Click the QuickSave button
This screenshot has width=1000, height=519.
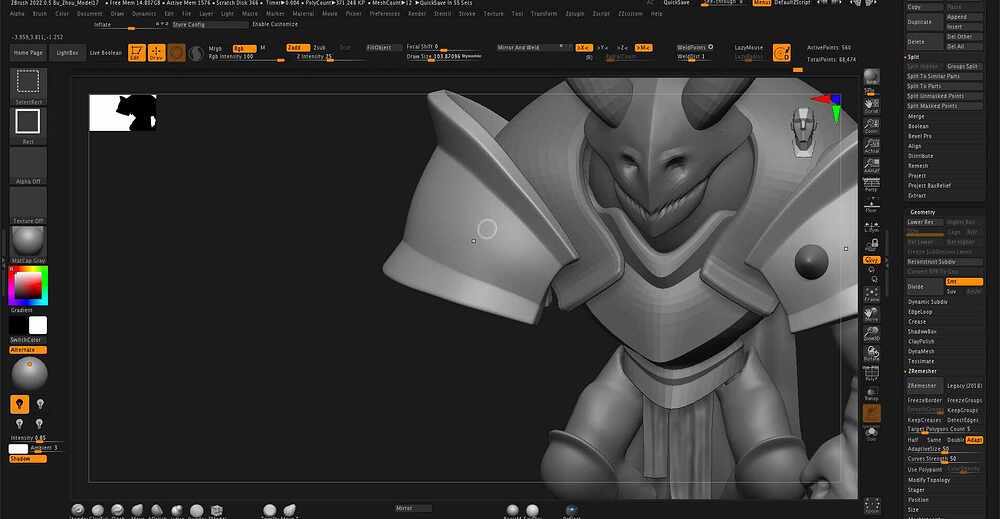click(x=676, y=3)
